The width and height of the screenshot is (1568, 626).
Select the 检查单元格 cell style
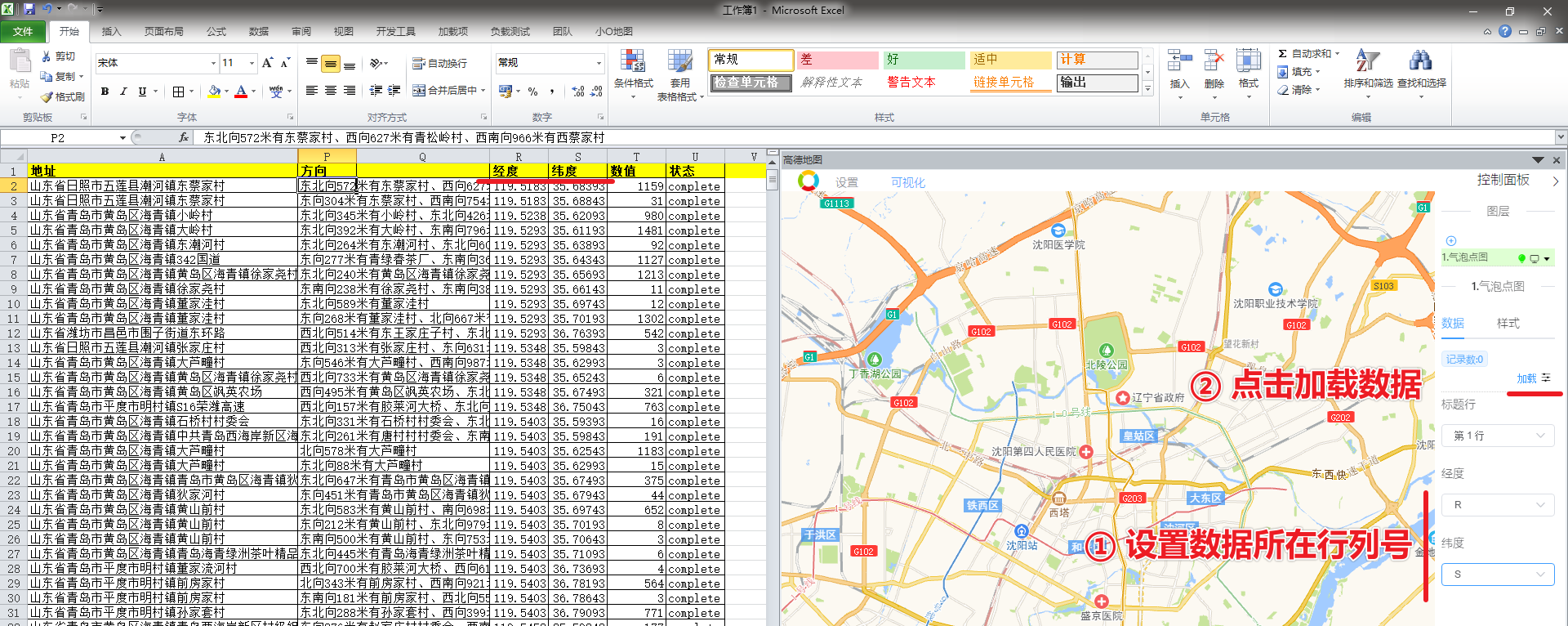751,83
